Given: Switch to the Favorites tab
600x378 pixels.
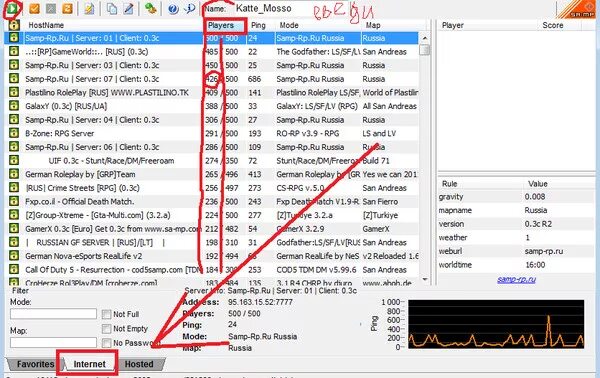Looking at the screenshot, I should (x=34, y=364).
